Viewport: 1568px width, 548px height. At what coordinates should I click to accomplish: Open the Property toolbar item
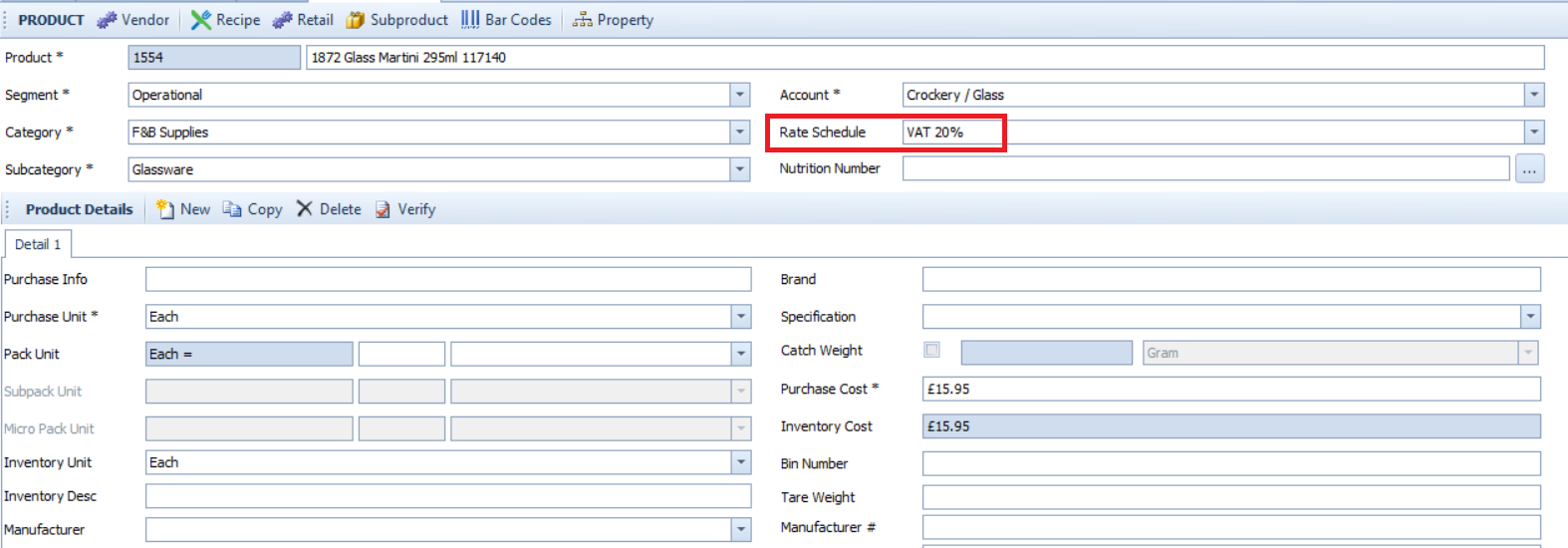pos(613,20)
